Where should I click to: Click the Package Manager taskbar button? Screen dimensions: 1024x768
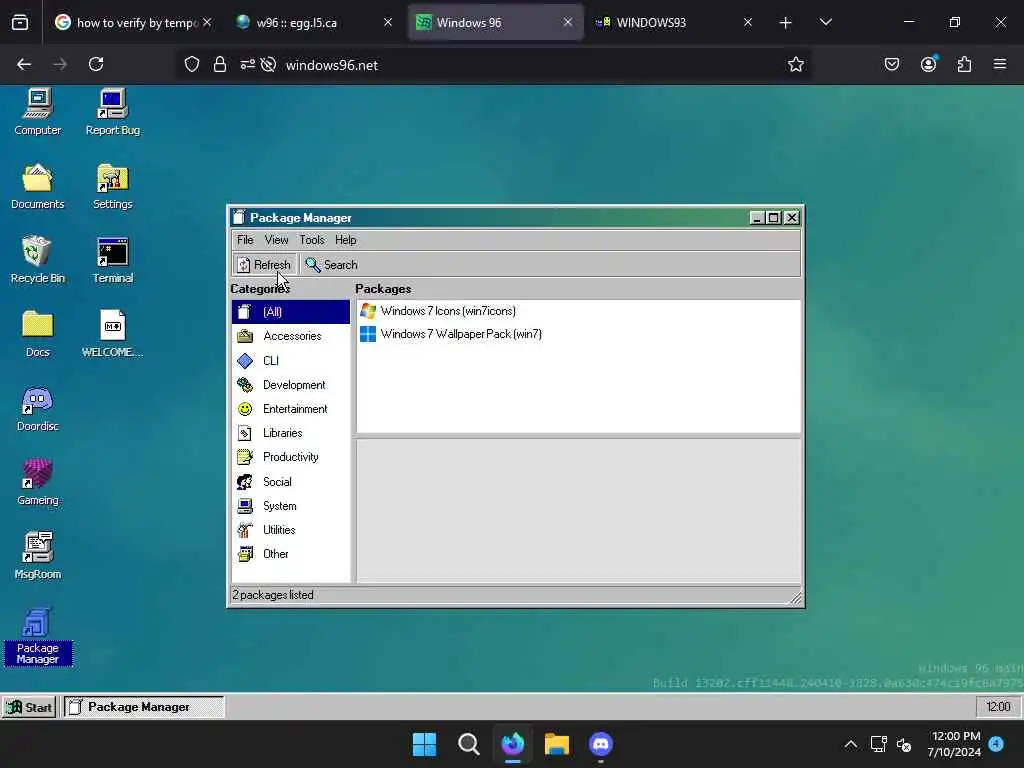(144, 707)
